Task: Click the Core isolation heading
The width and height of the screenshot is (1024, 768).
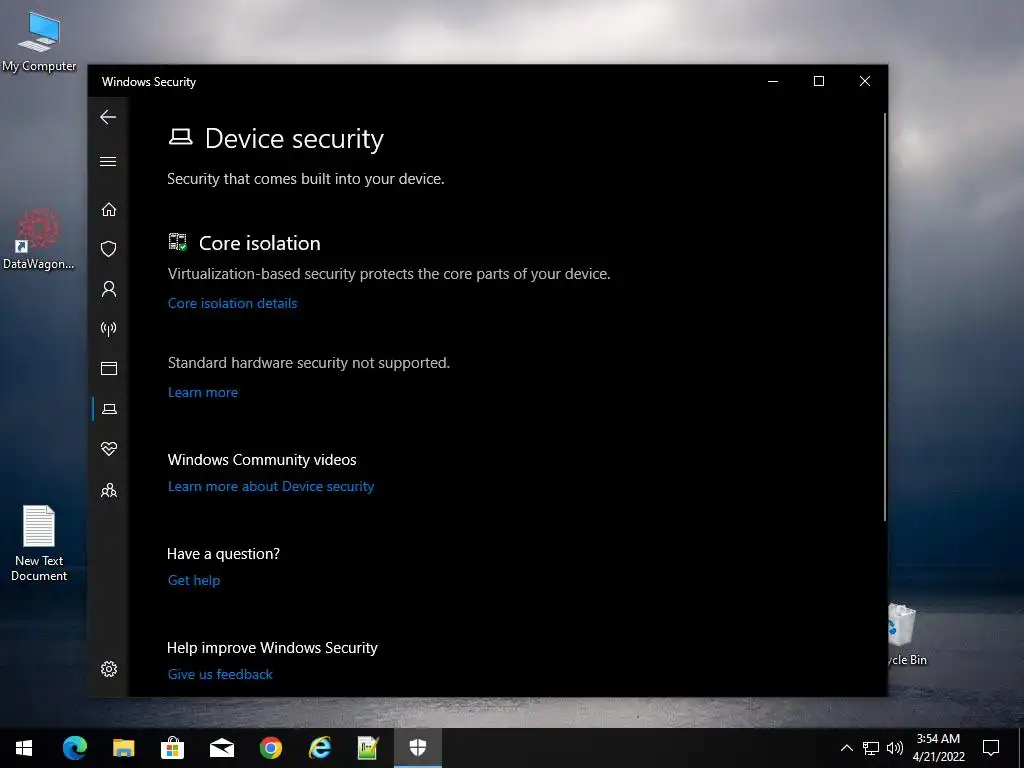Action: pyautogui.click(x=260, y=243)
